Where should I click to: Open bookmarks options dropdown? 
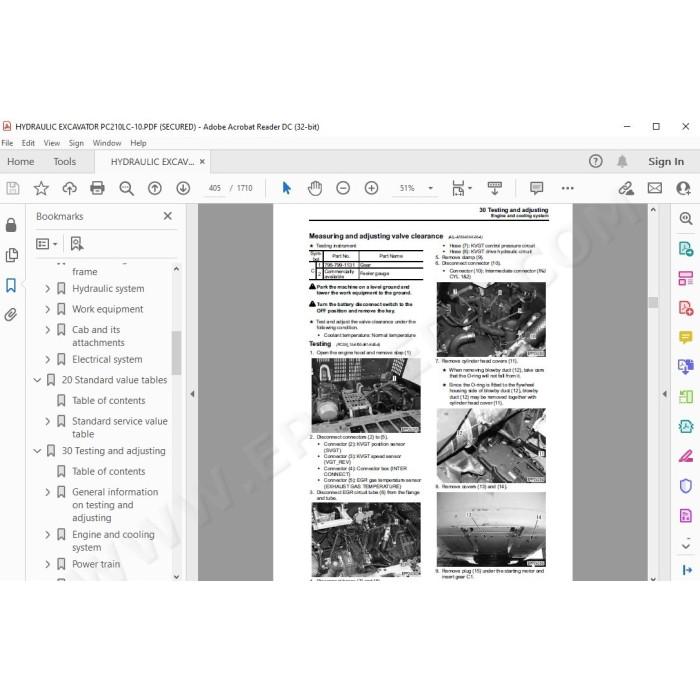[46, 244]
